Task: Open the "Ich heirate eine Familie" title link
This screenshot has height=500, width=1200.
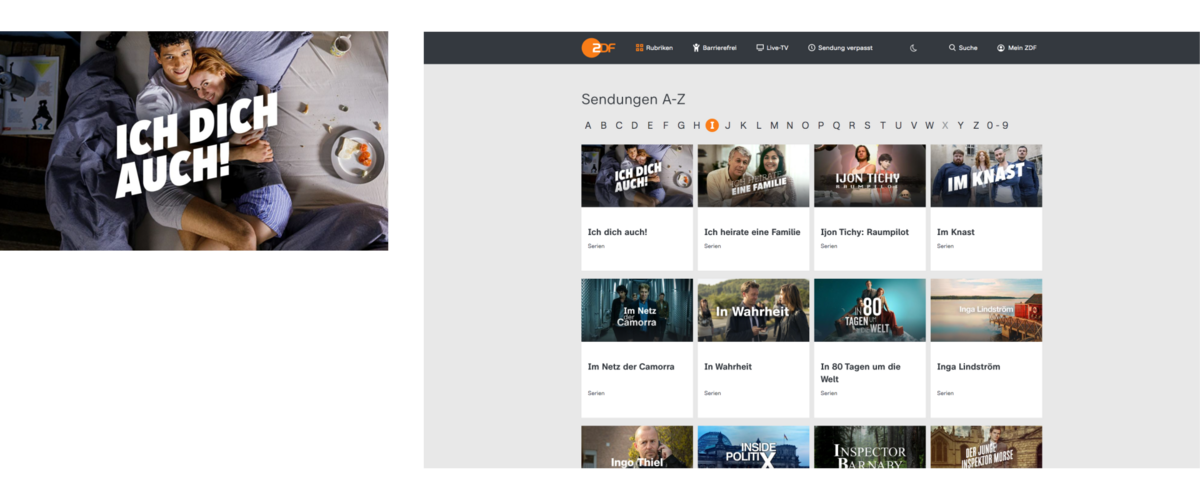Action: click(x=752, y=232)
